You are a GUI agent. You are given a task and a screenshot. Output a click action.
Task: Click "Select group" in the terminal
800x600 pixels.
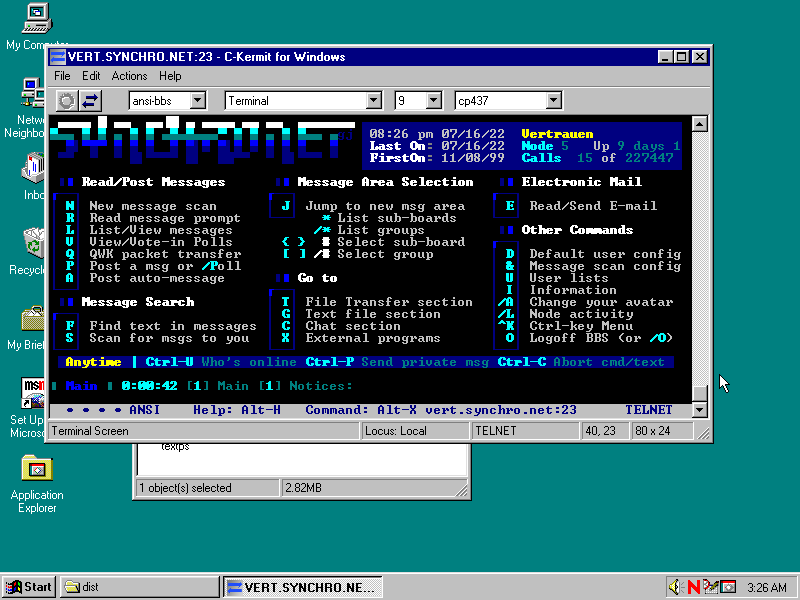(385, 254)
